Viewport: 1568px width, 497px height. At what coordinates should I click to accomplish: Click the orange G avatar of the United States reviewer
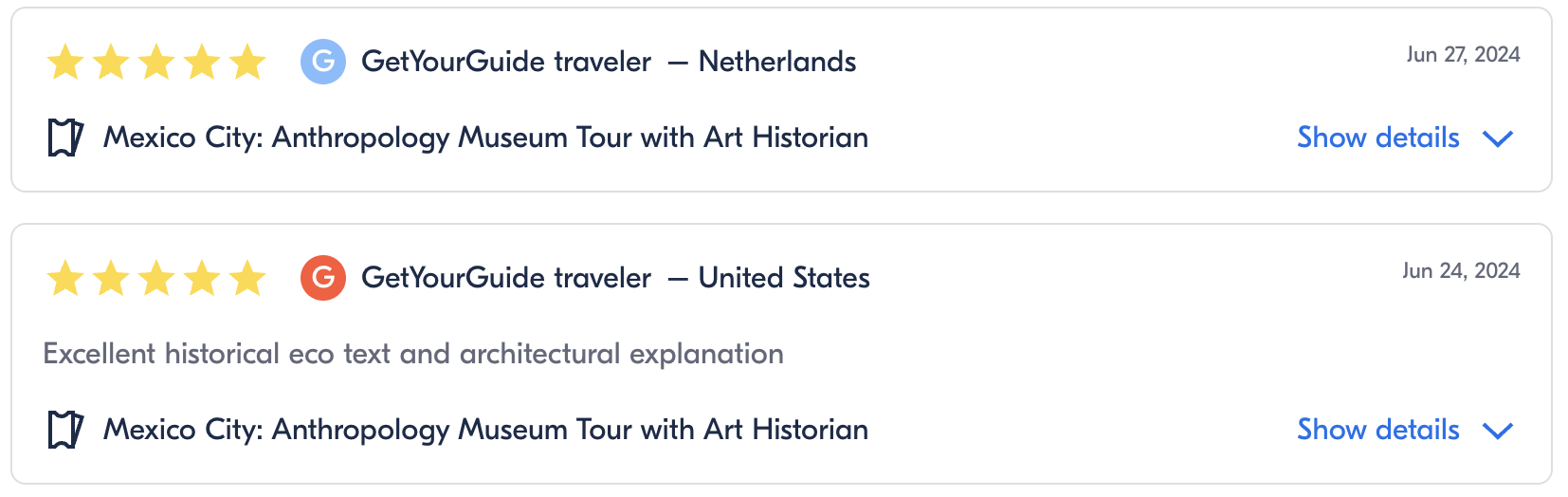tap(322, 278)
